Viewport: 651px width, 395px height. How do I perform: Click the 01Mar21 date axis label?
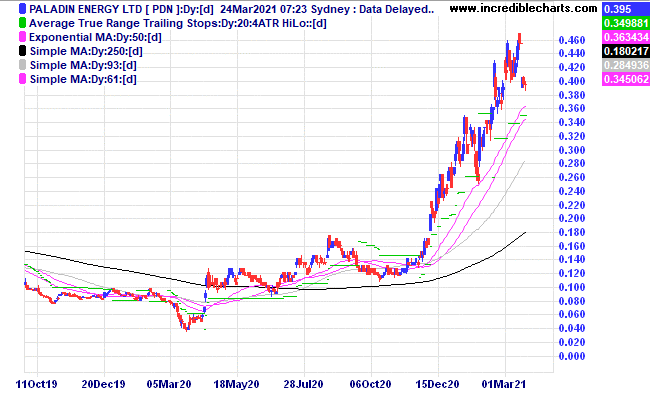[x=504, y=384]
